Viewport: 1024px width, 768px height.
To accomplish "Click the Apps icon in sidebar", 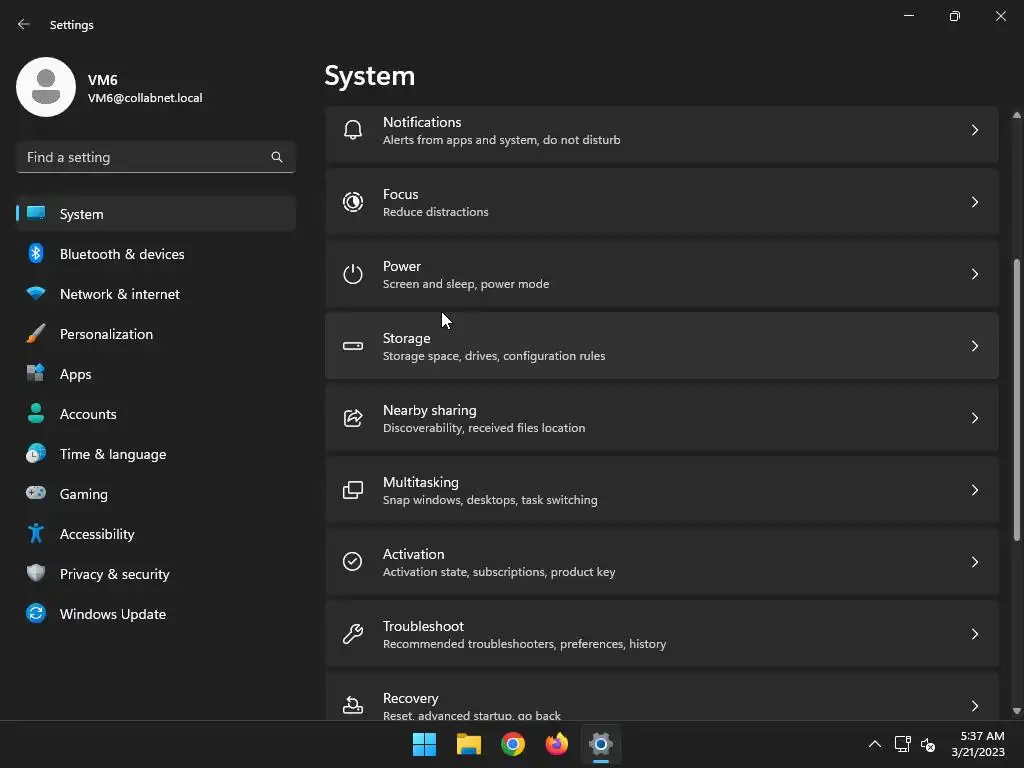I will click(36, 374).
